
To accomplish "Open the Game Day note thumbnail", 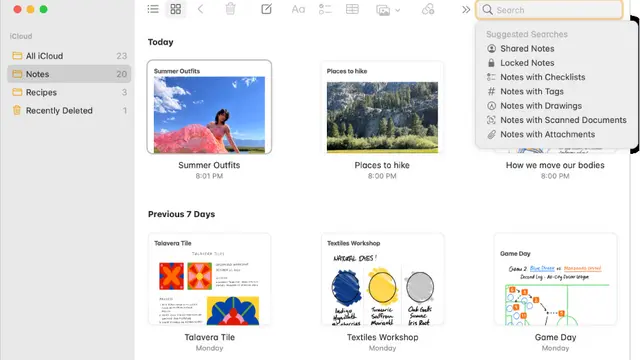I will 555,279.
